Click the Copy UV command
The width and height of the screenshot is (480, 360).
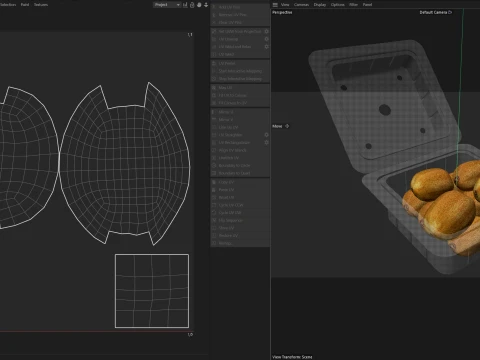pos(240,182)
